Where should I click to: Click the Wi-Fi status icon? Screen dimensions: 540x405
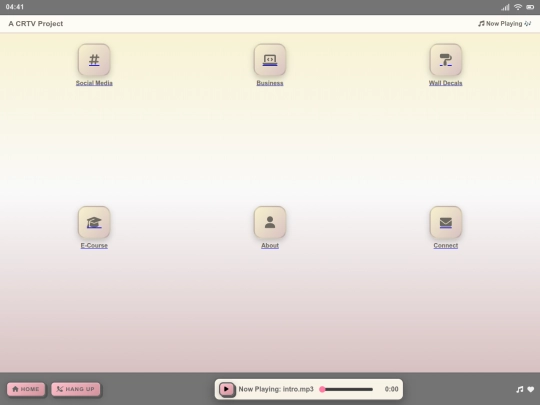(x=518, y=7)
